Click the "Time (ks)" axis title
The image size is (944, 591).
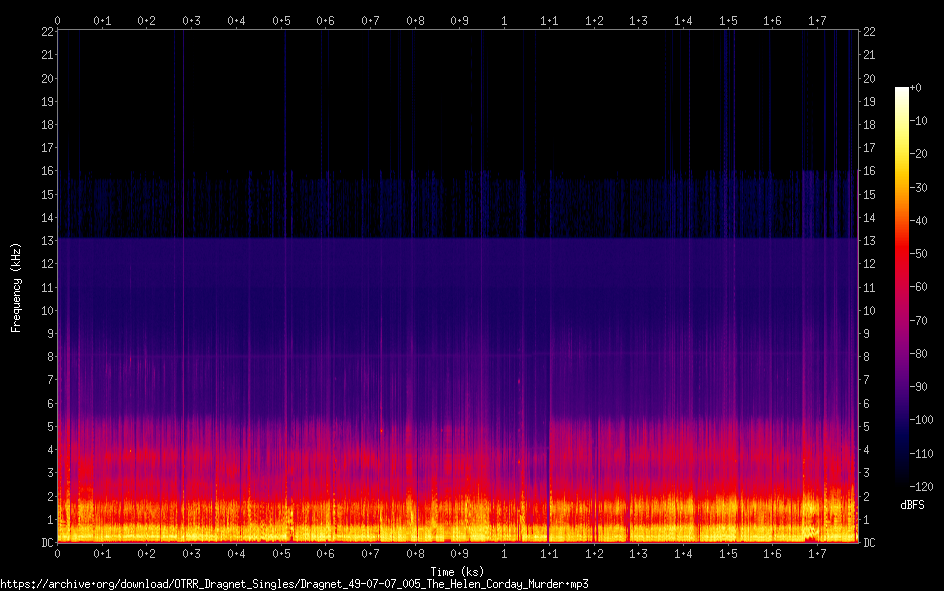click(x=457, y=571)
